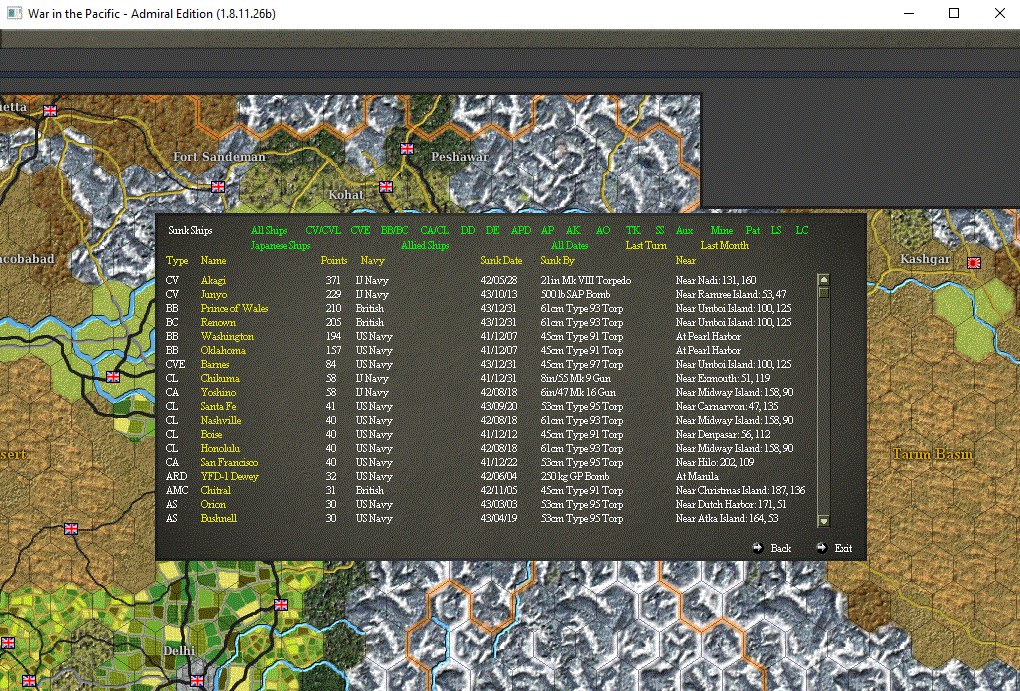The height and width of the screenshot is (691, 1020).
Task: Sort the list by Type column
Action: click(177, 261)
